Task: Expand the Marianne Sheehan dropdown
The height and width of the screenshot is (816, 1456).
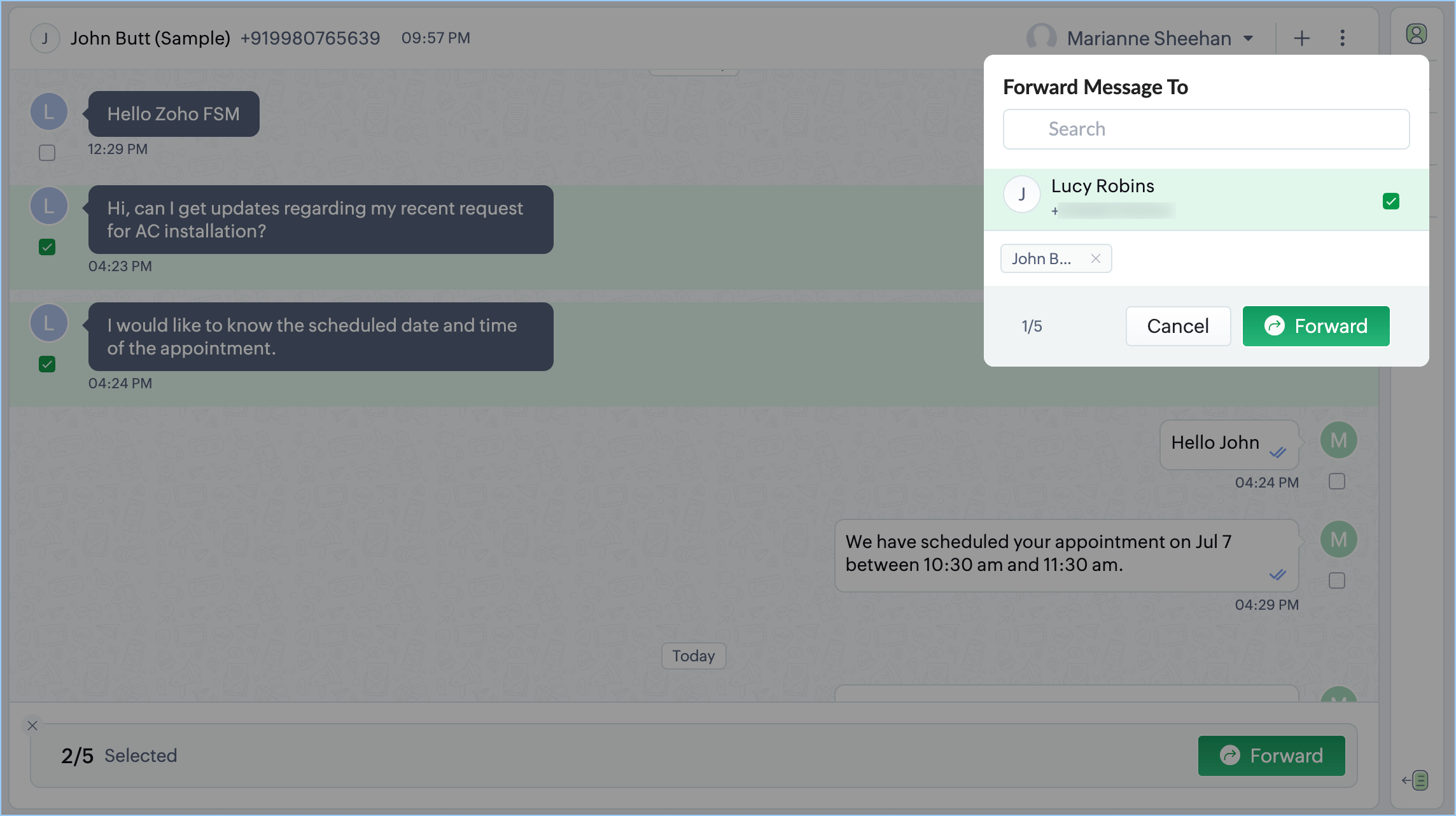Action: tap(1248, 38)
